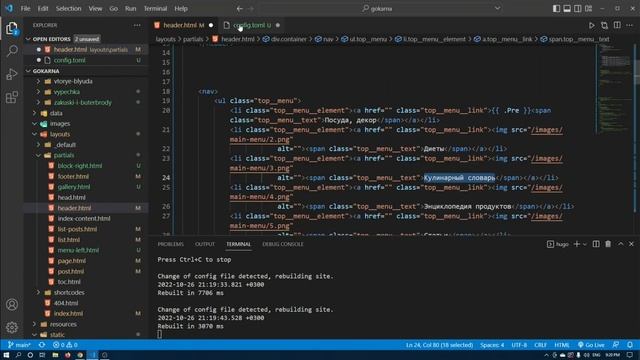Viewport: 640px width, 360px height.
Task: Click the Windows Start button
Action: (x=6, y=356)
